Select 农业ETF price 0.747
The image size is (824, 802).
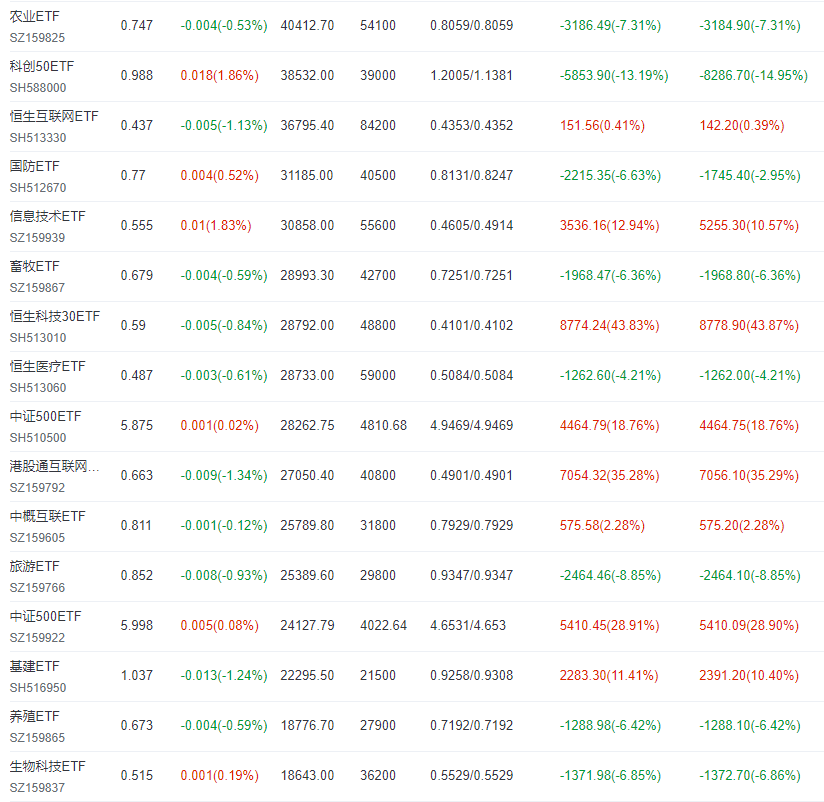[137, 25]
